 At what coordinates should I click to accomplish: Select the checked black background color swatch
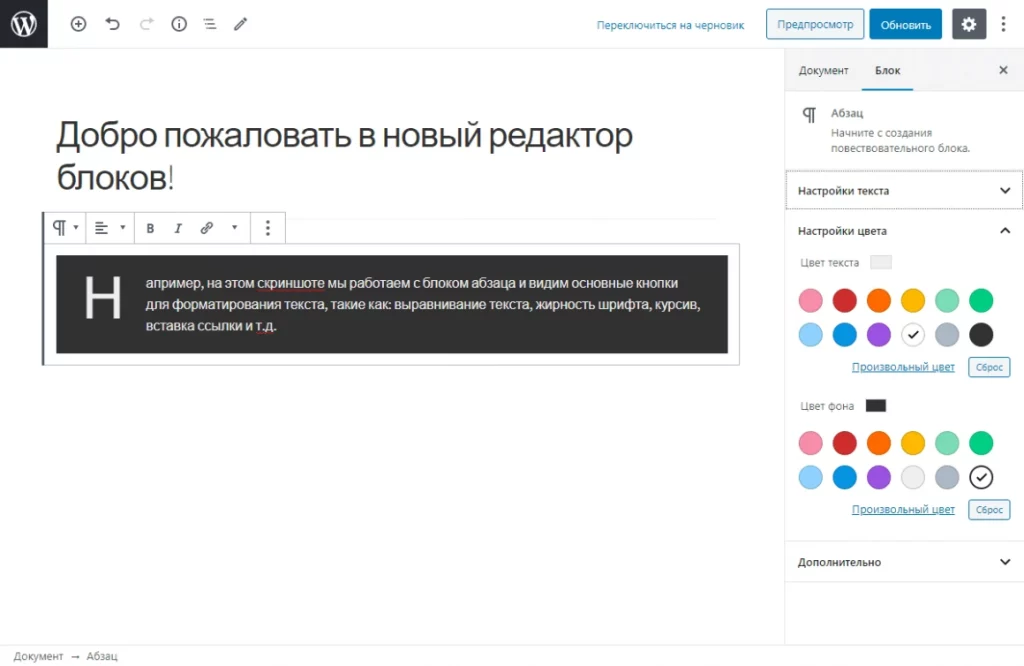980,477
